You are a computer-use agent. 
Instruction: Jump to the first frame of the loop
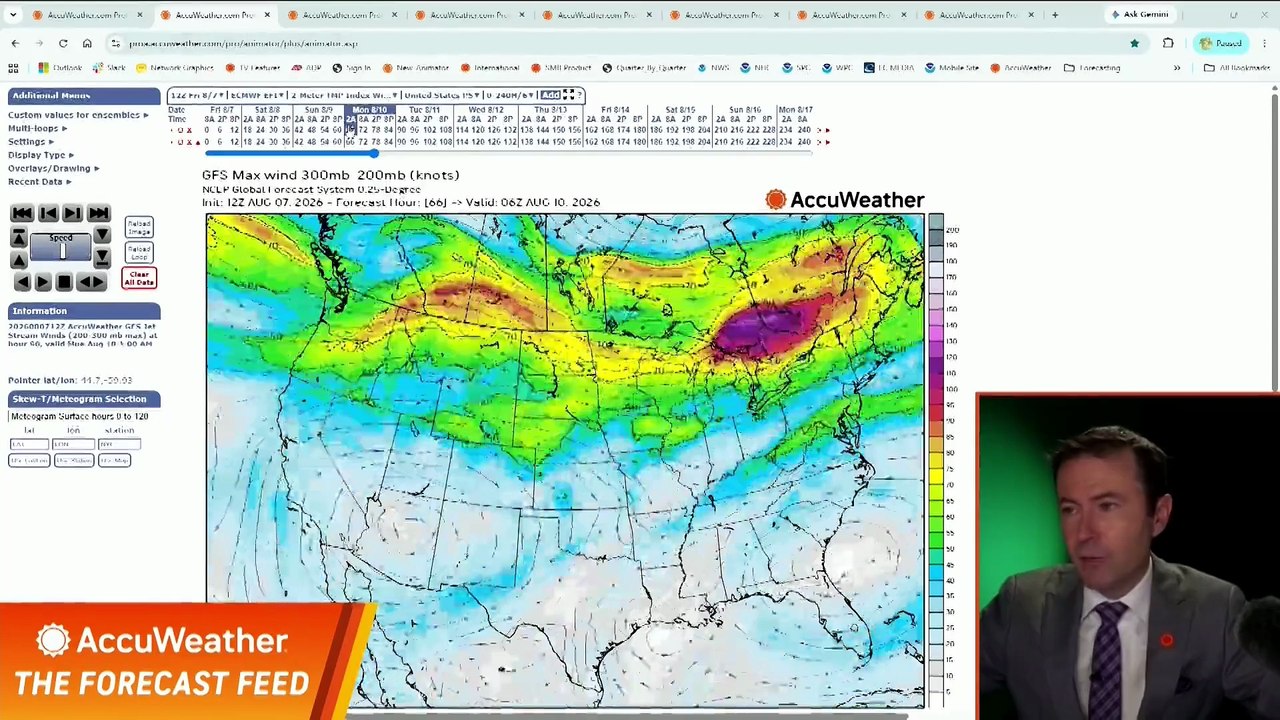21,213
